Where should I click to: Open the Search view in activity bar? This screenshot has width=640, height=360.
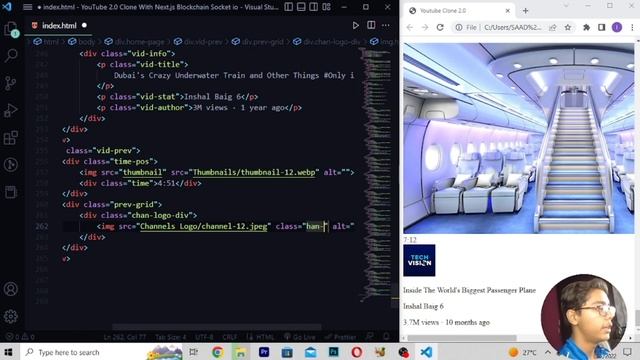tap(11, 55)
